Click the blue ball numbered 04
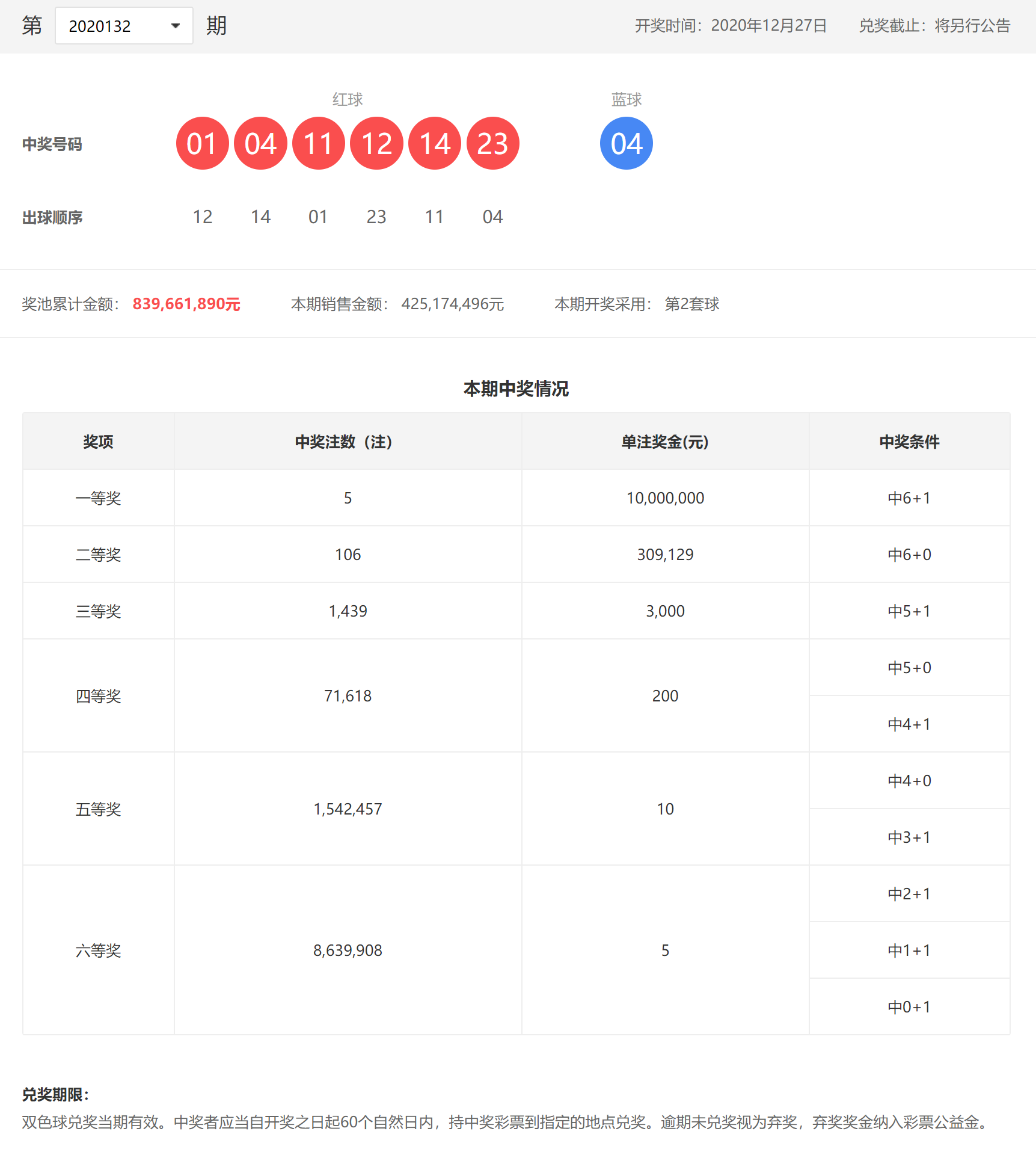1036x1152 pixels. coord(626,144)
